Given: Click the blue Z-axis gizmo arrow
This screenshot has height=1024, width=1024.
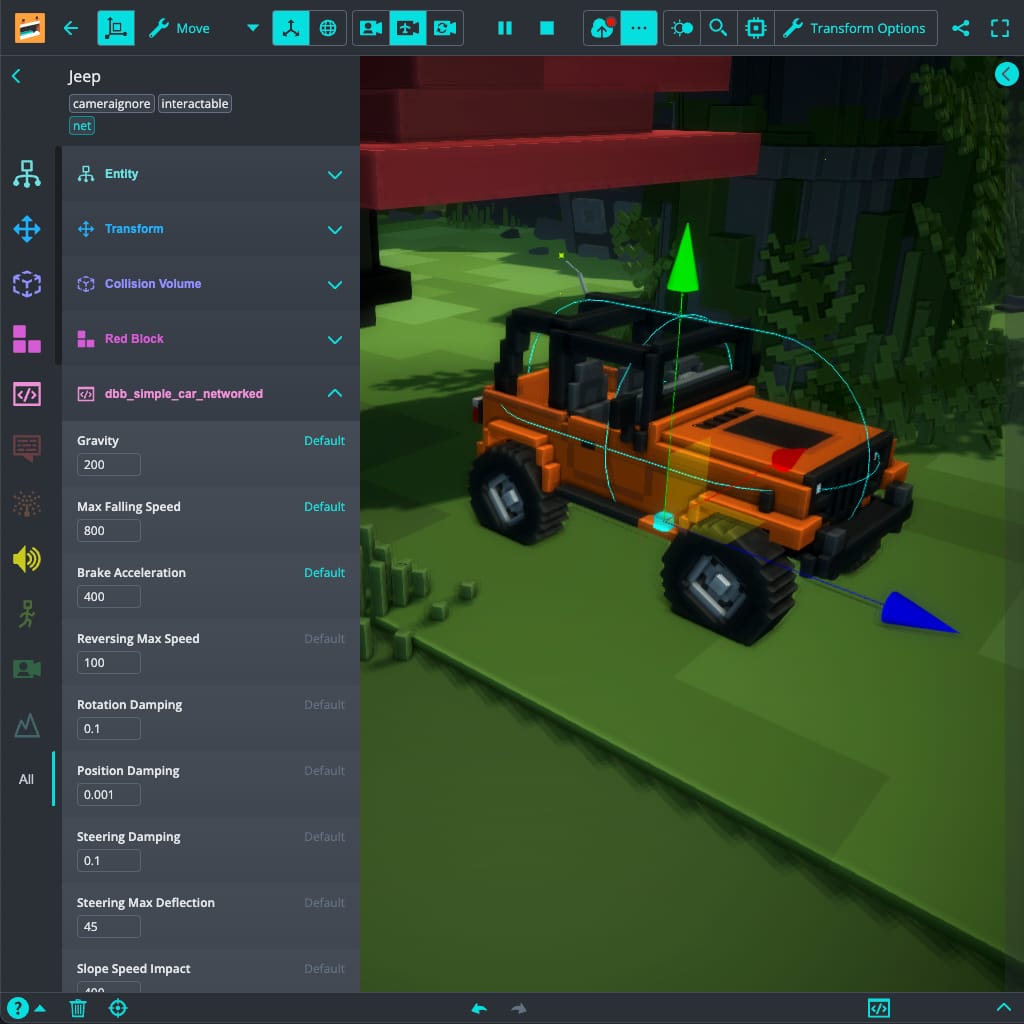Looking at the screenshot, I should point(917,615).
